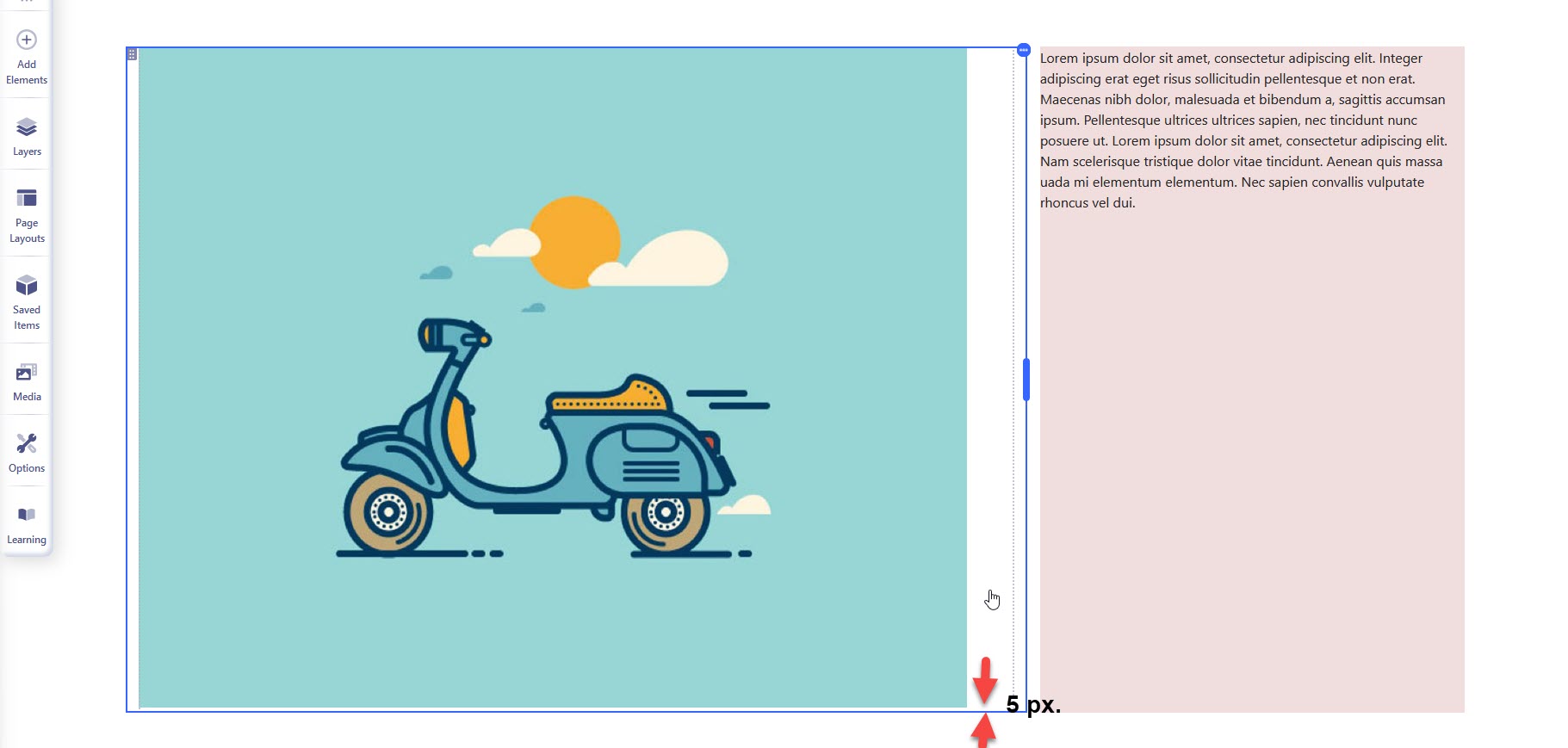
Task: Open the Layers panel
Action: point(27,136)
